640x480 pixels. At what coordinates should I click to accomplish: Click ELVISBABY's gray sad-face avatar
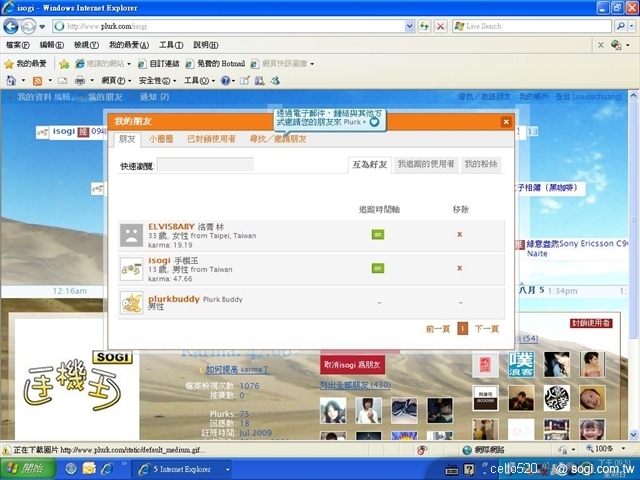pyautogui.click(x=131, y=236)
